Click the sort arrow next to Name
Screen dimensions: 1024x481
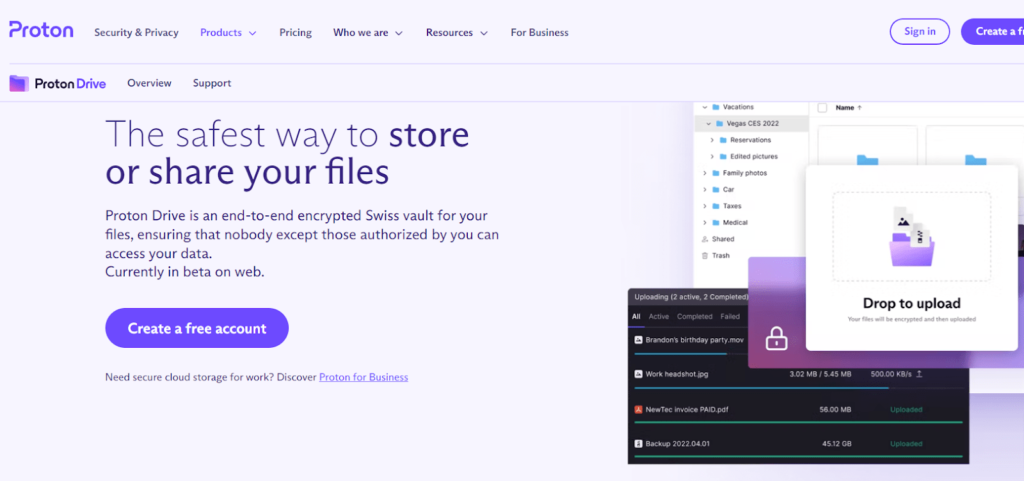[x=859, y=108]
